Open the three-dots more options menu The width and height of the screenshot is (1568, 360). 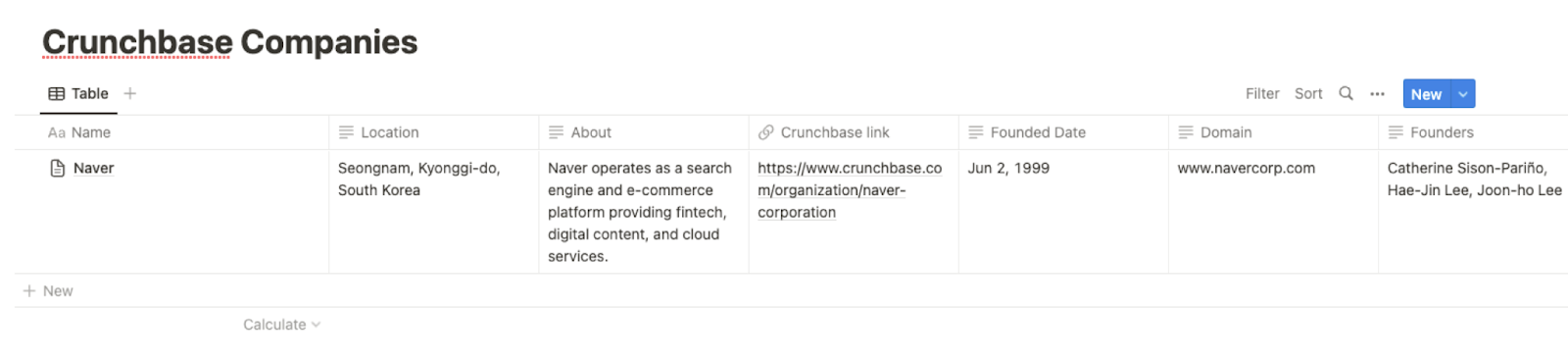[1377, 94]
